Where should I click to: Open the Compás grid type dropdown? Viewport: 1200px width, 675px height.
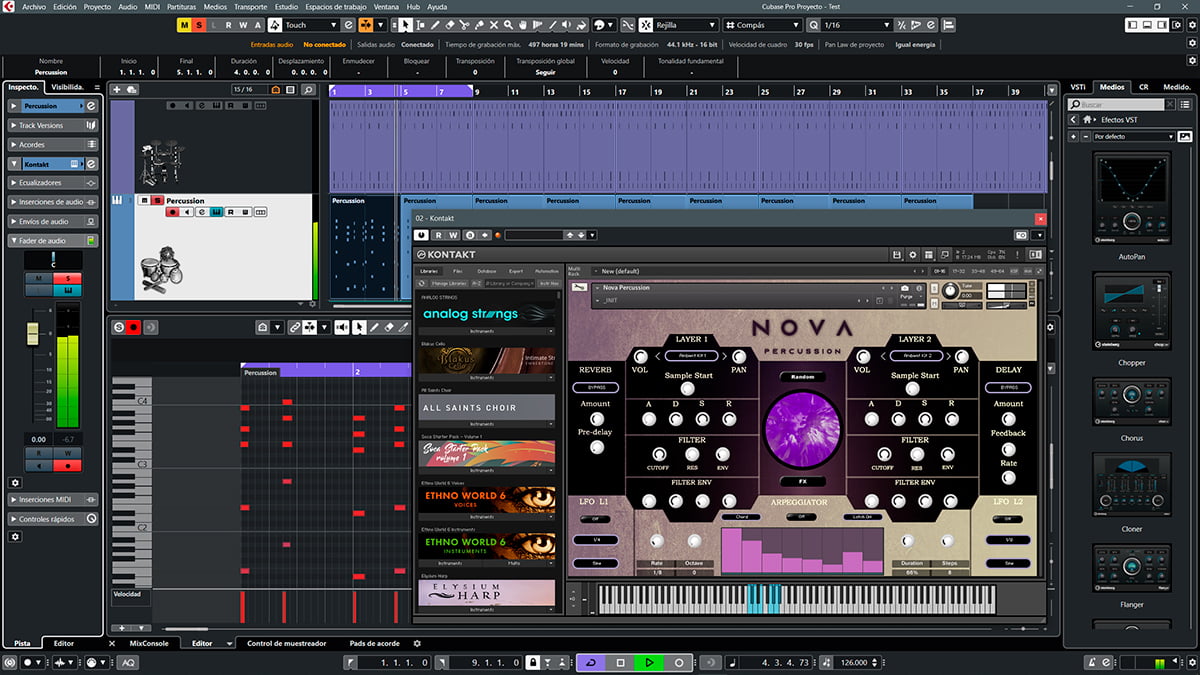coord(761,24)
